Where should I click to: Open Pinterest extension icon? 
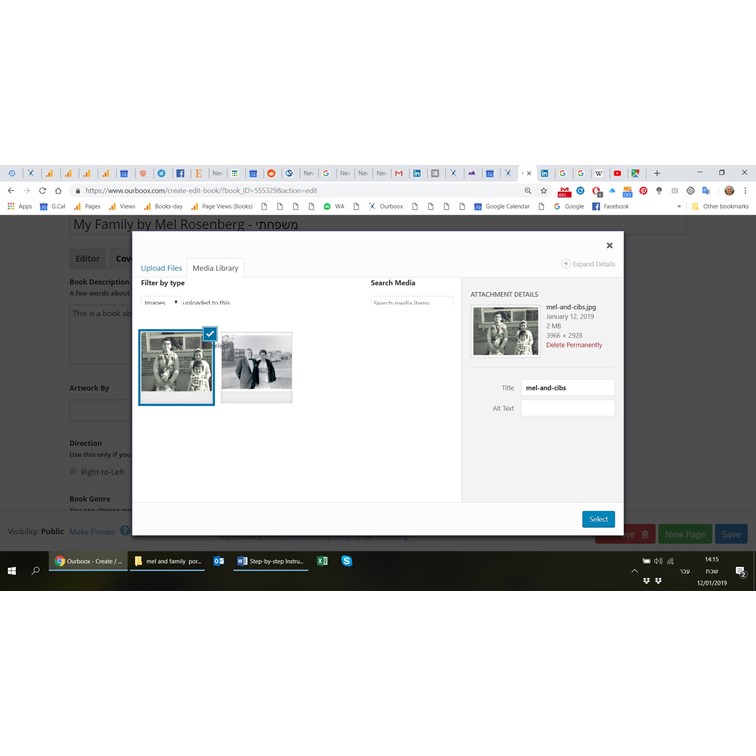(643, 190)
